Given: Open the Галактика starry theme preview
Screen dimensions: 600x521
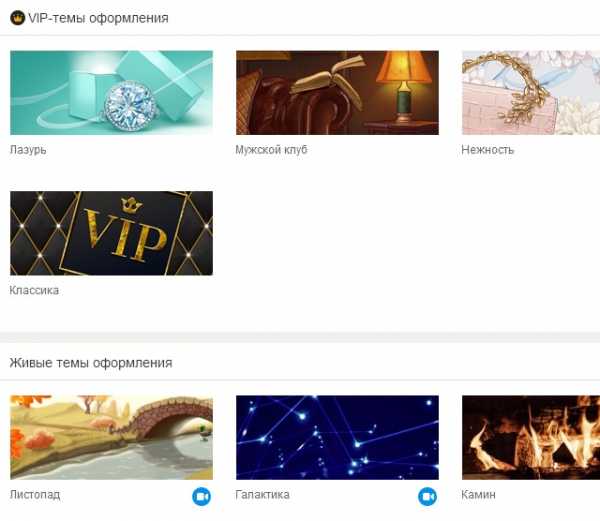Looking at the screenshot, I should click(338, 438).
